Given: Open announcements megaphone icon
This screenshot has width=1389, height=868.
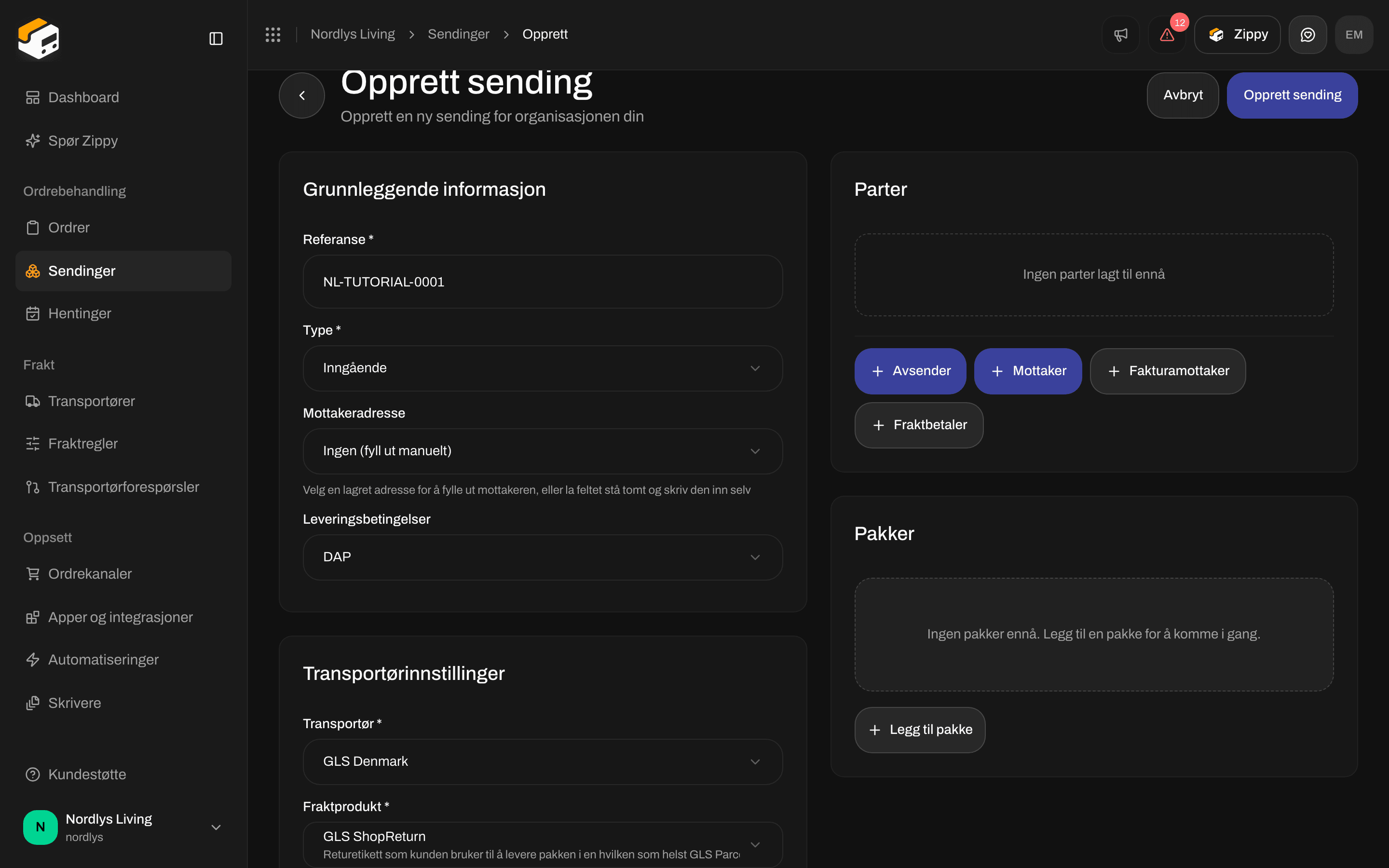Looking at the screenshot, I should 1120,34.
